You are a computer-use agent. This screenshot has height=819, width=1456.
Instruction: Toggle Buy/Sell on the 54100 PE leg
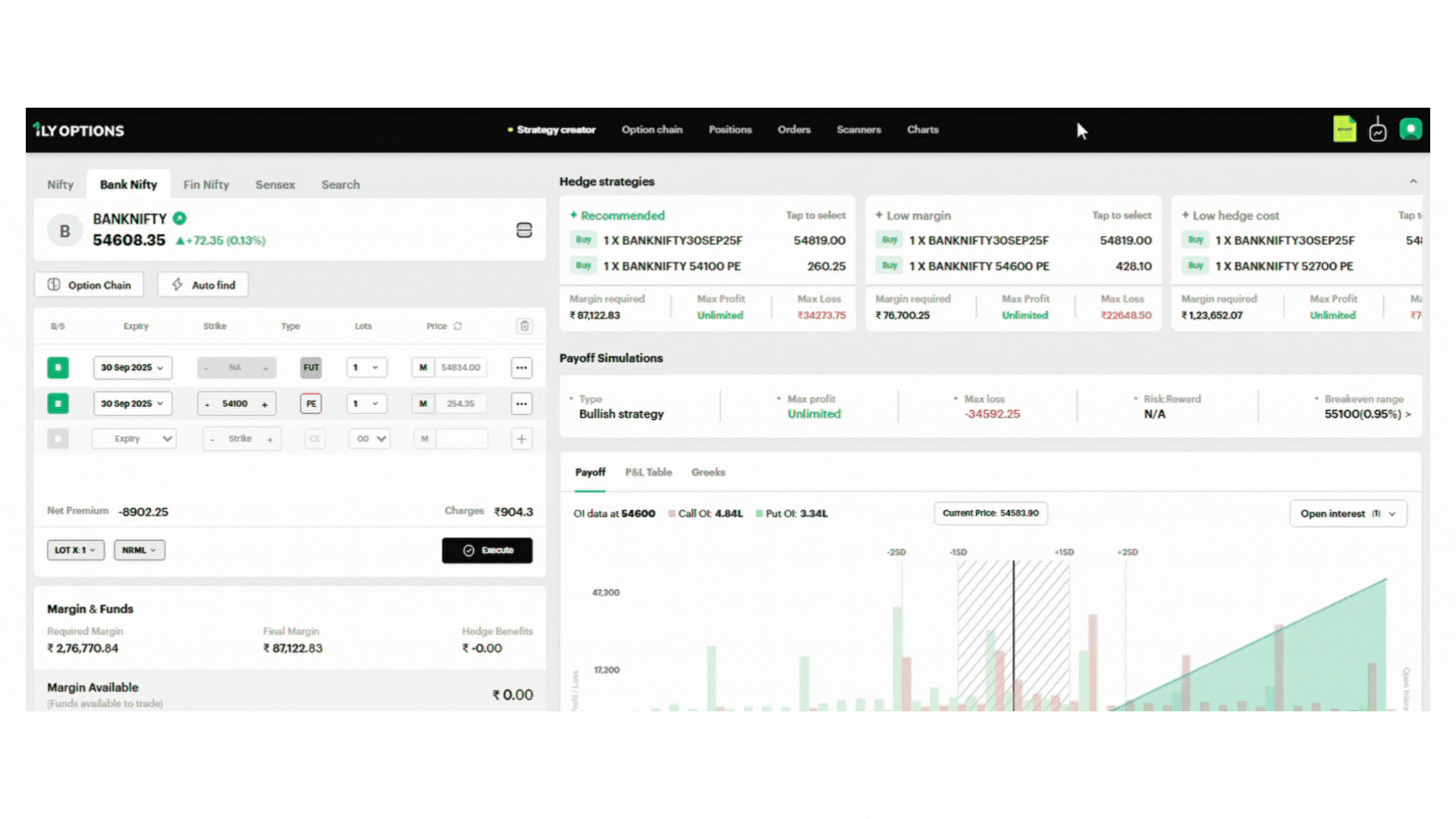click(58, 403)
